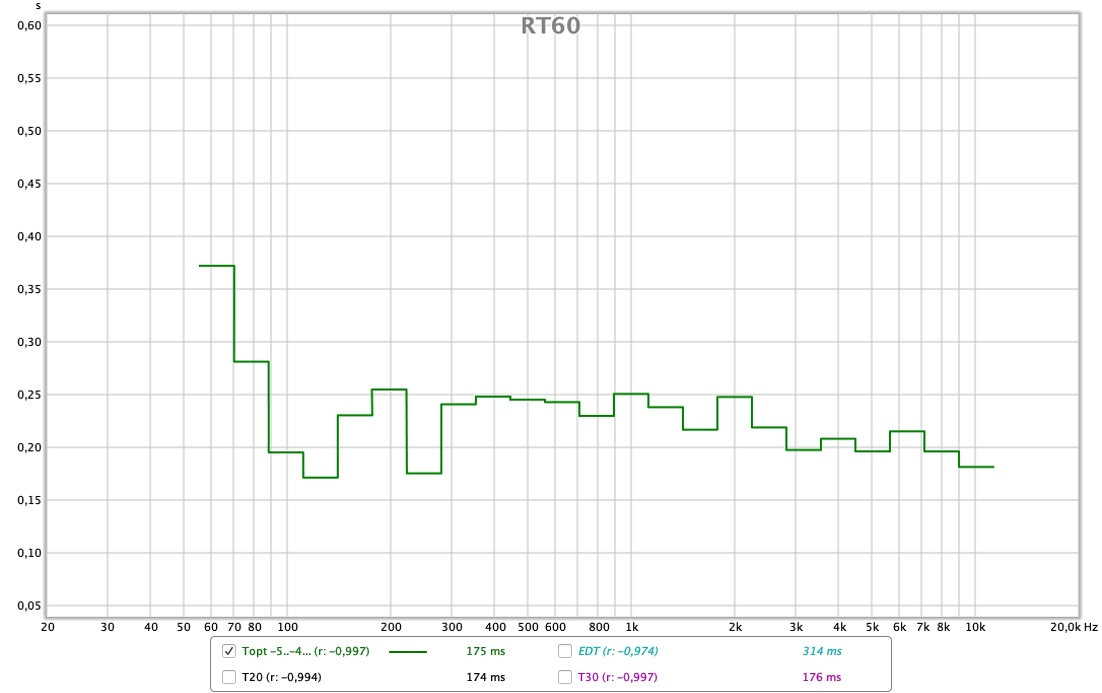Click the 2k frequency axis label

pos(735,627)
